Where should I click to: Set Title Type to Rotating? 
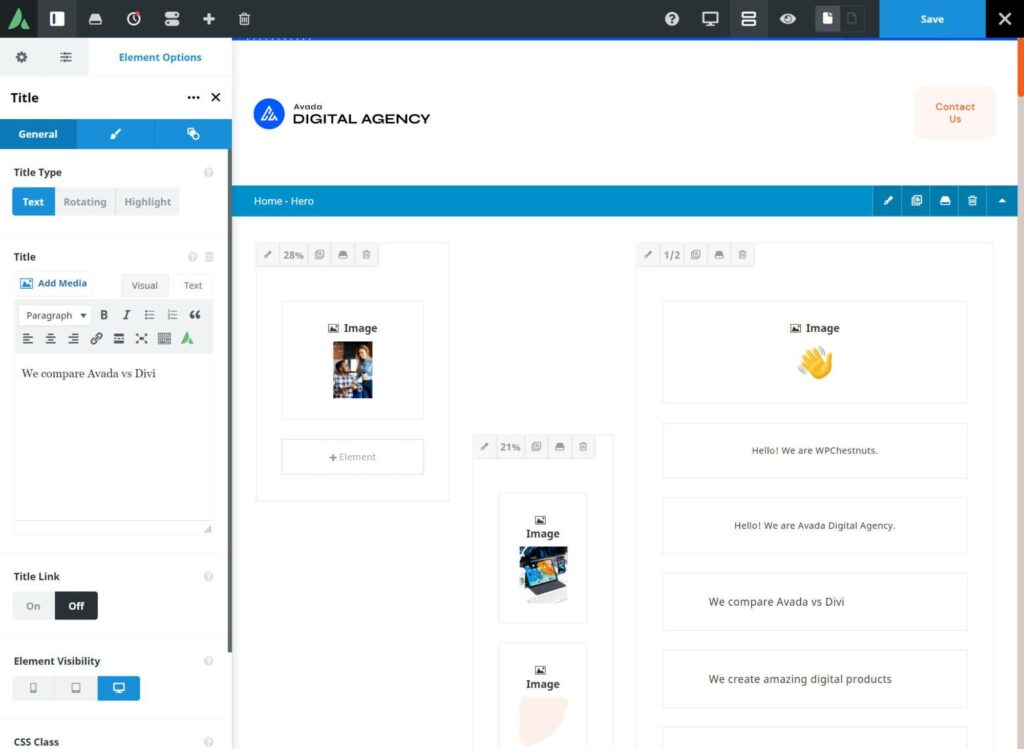[x=85, y=202]
